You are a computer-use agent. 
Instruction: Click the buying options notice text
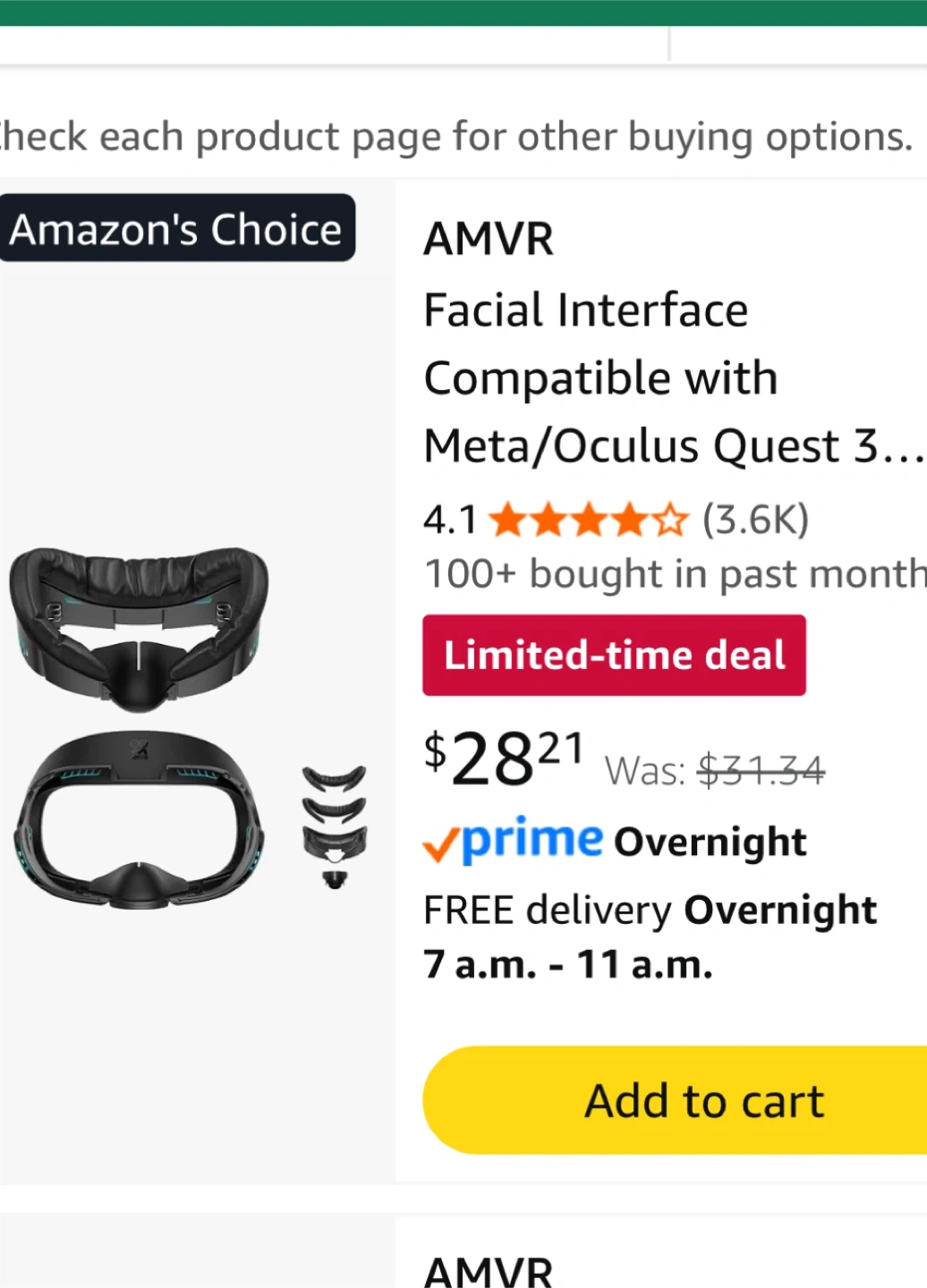456,137
